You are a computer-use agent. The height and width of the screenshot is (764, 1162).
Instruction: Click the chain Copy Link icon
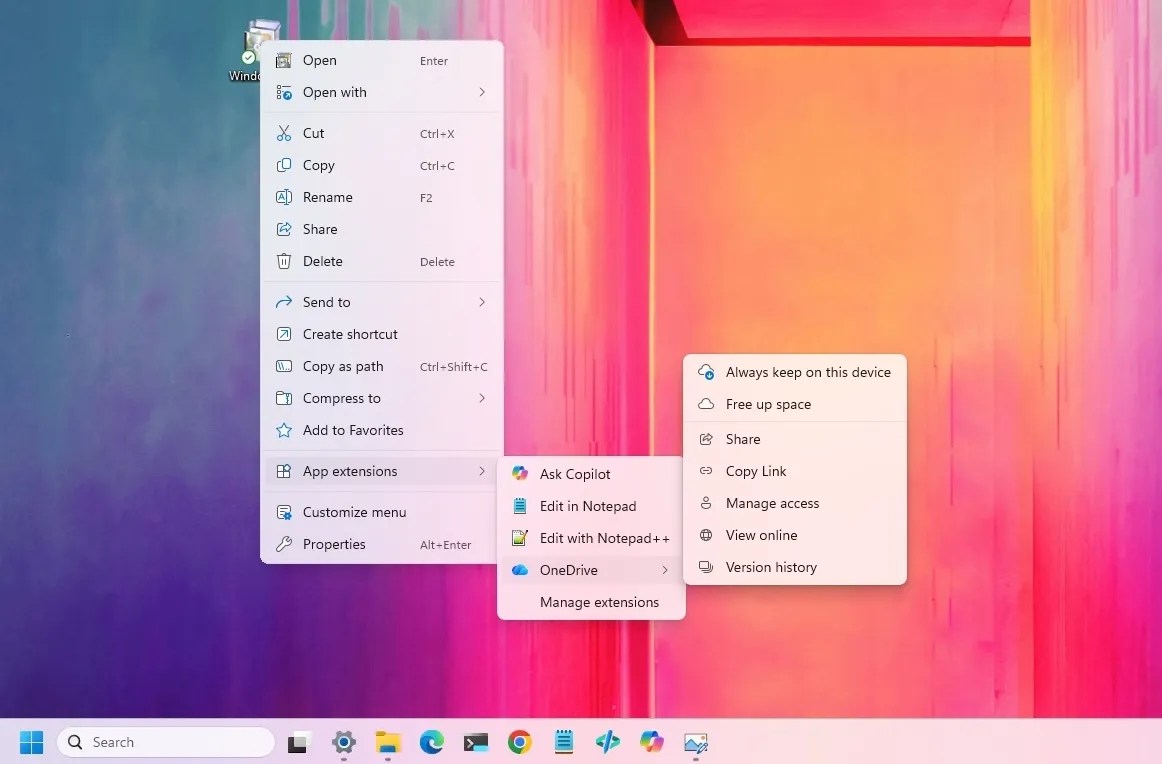[x=706, y=471]
